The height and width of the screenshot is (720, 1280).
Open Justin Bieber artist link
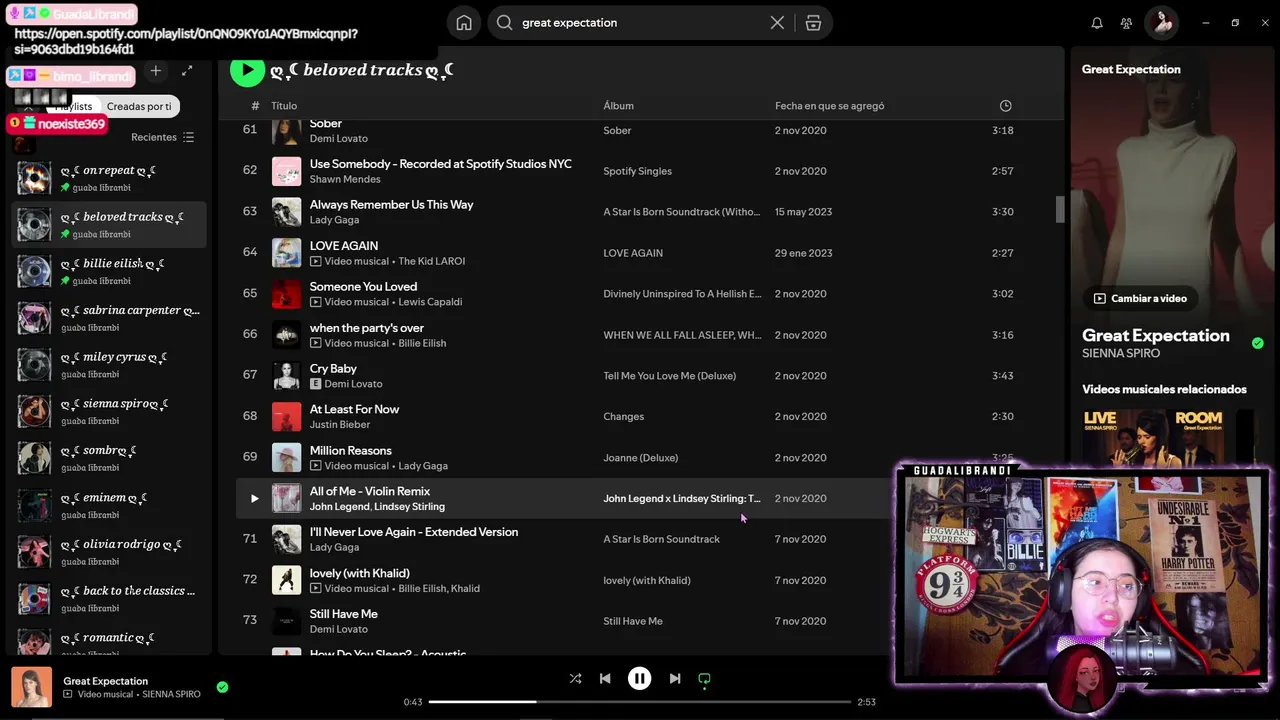pos(340,425)
